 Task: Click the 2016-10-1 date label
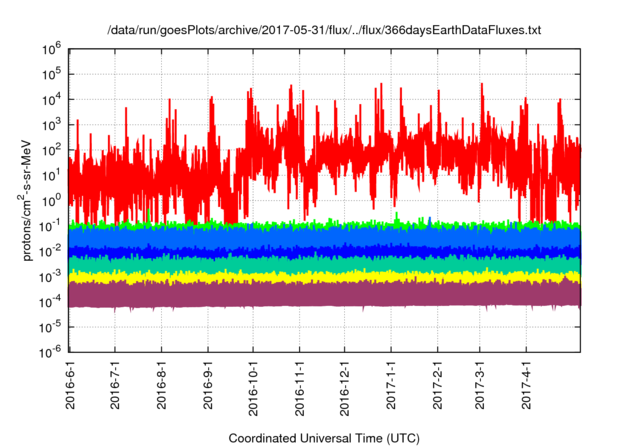pyautogui.click(x=253, y=388)
